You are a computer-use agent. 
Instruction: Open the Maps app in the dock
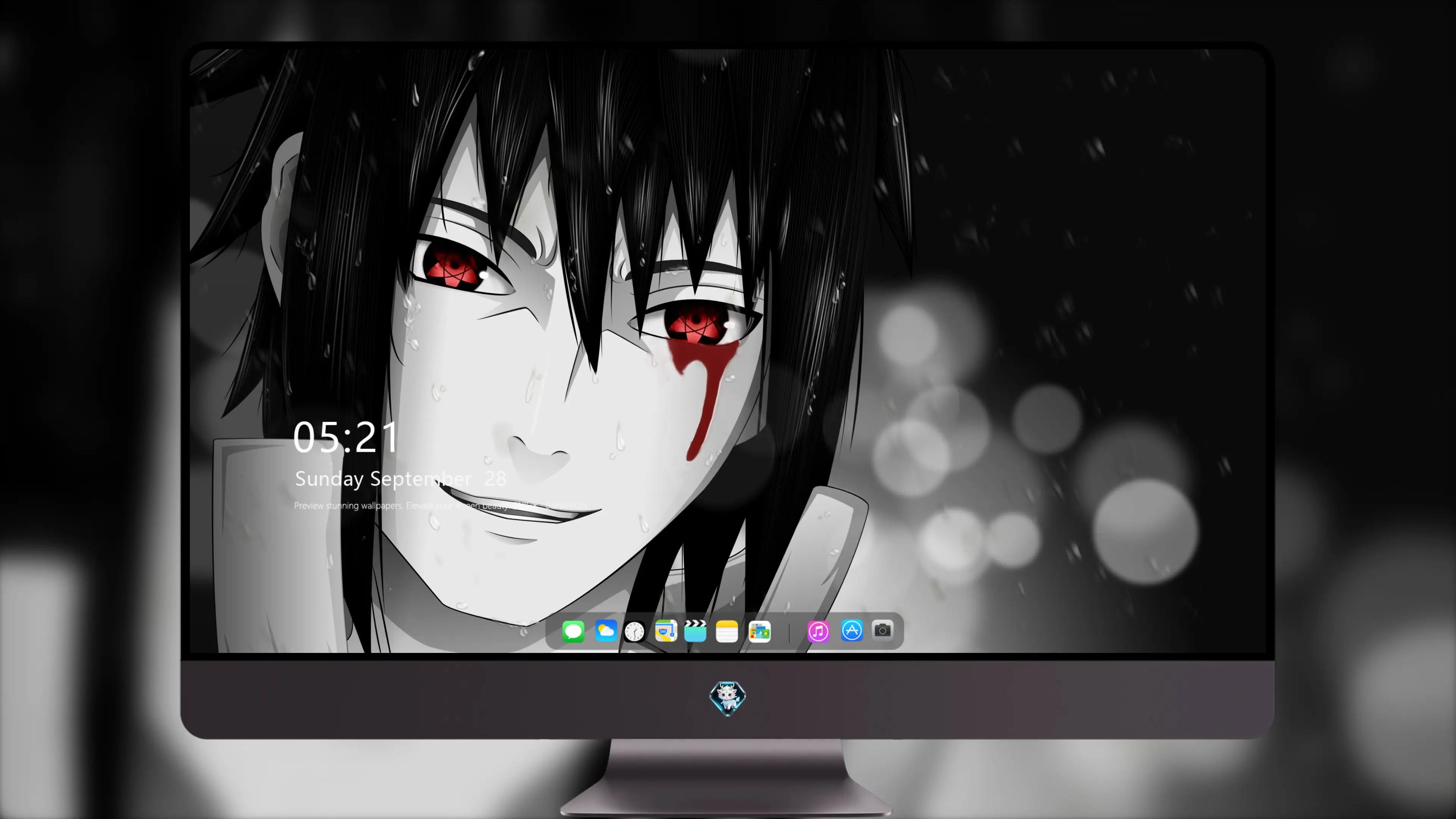pos(666,631)
